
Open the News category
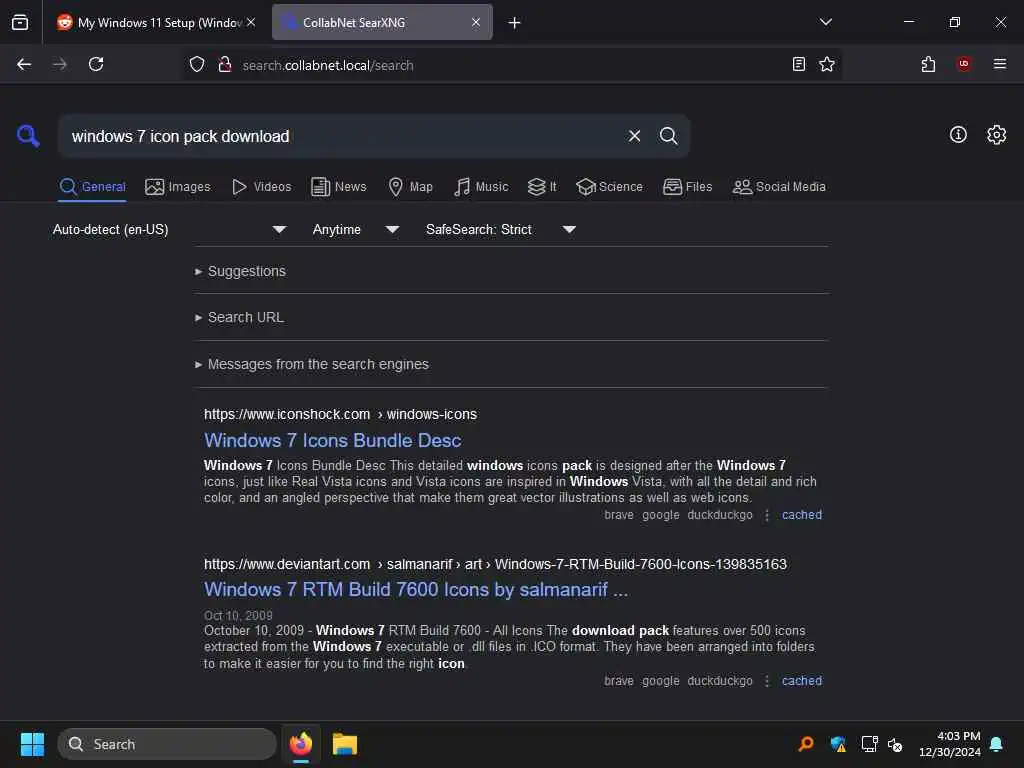pos(339,187)
